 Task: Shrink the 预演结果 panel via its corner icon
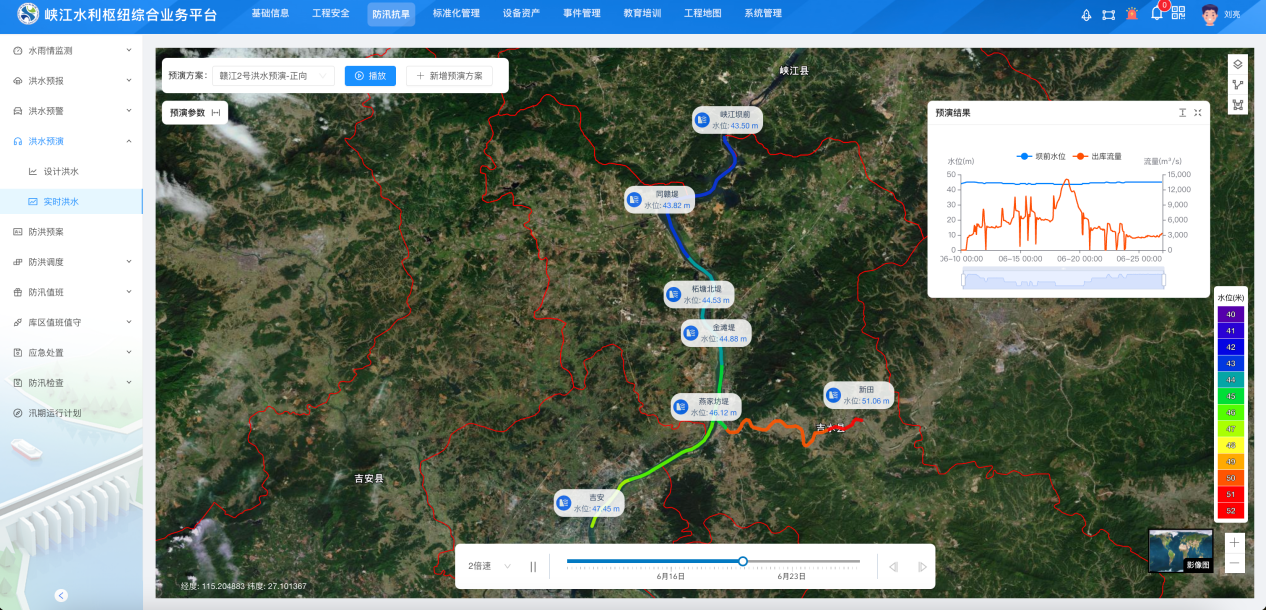(x=1197, y=113)
